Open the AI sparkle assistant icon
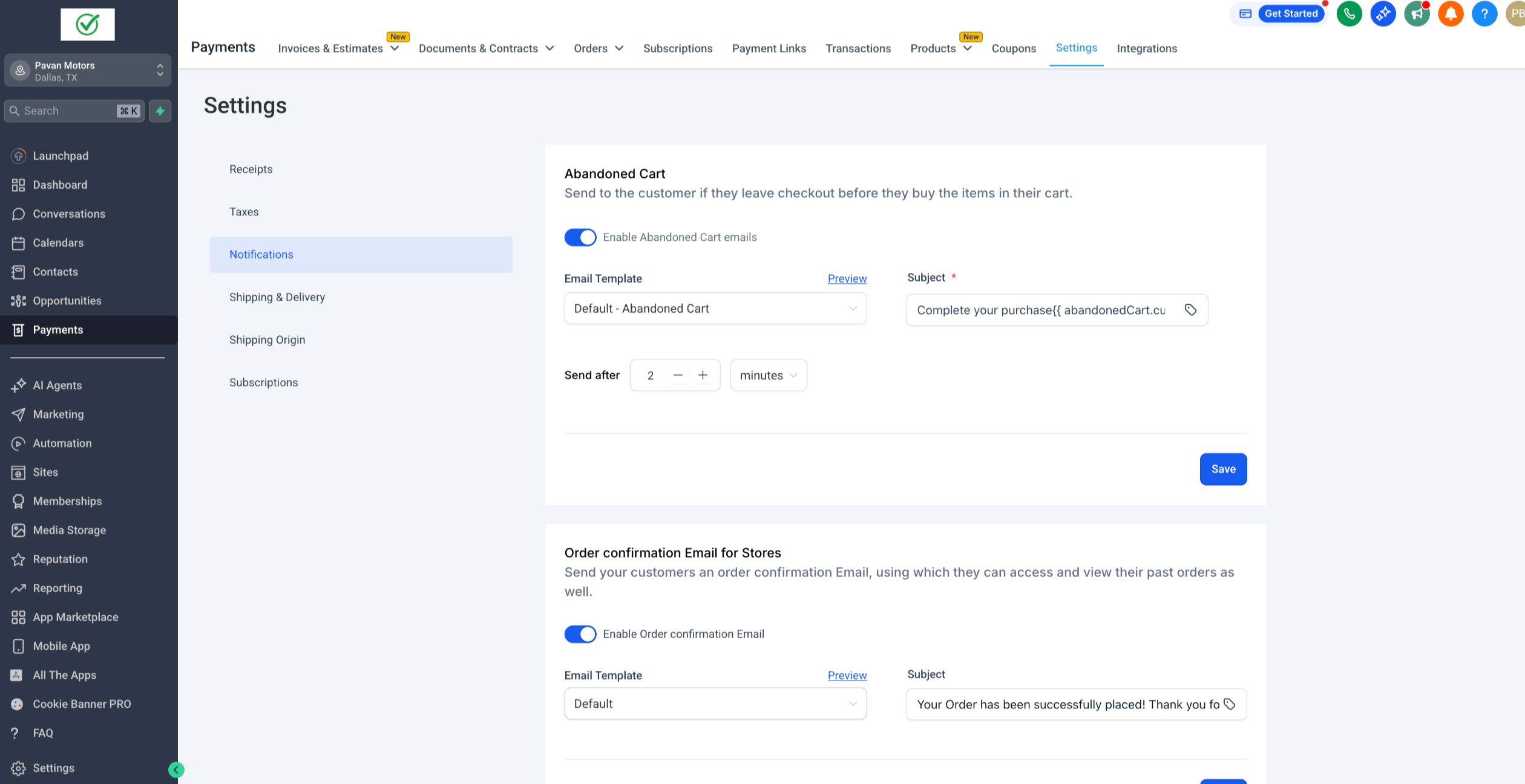Viewport: 1525px width, 784px height. tap(1383, 14)
